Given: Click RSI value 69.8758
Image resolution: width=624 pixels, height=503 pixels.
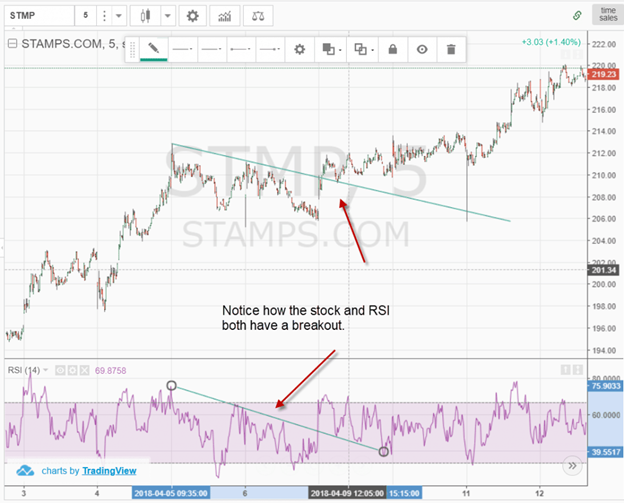Looking at the screenshot, I should click(x=110, y=371).
